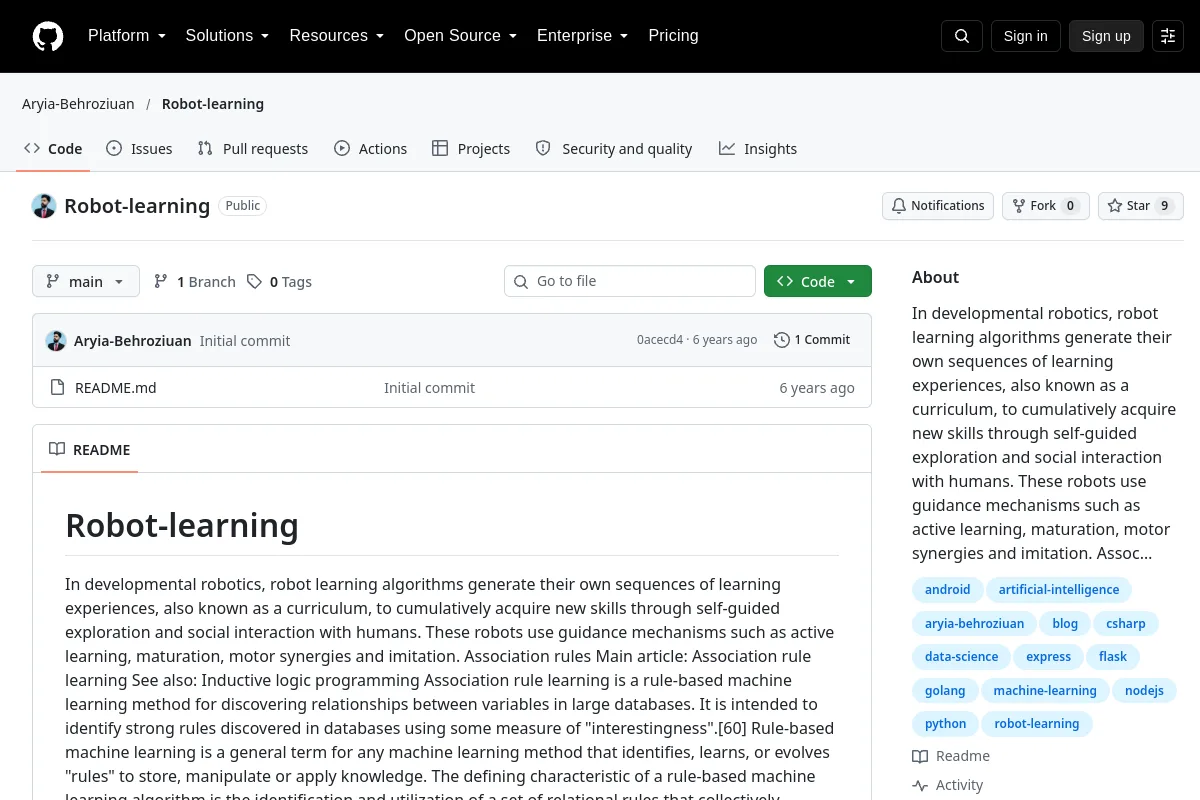This screenshot has height=800, width=1200.
Task: Click the Notifications button
Action: pos(938,206)
